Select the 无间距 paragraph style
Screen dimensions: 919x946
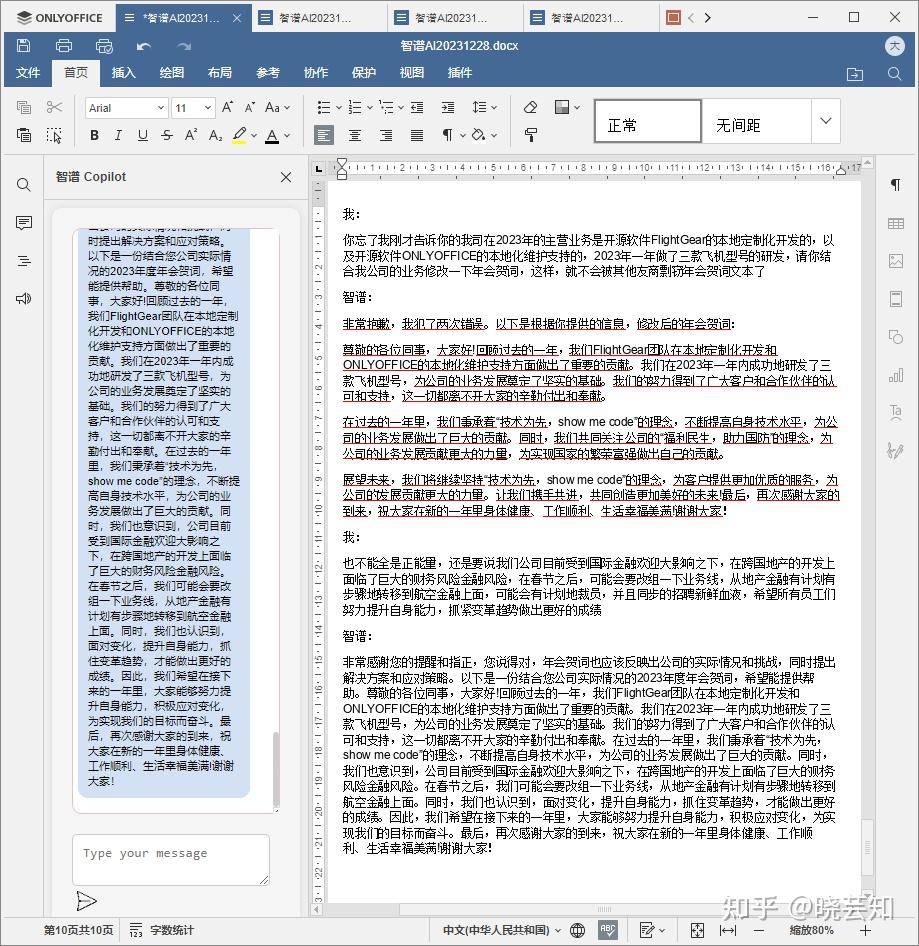[757, 121]
